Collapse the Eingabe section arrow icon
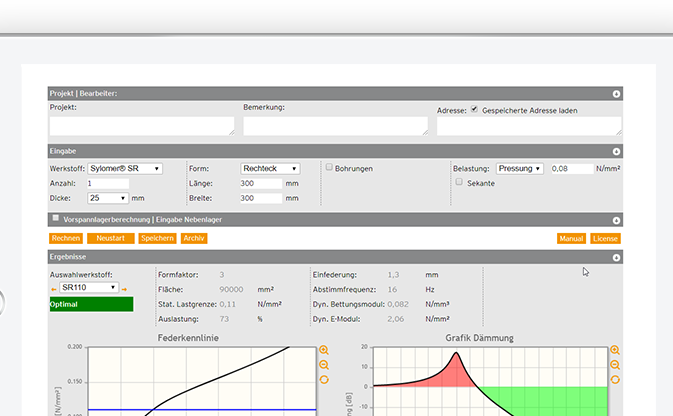Viewport: 673px width, 416px height. point(616,152)
